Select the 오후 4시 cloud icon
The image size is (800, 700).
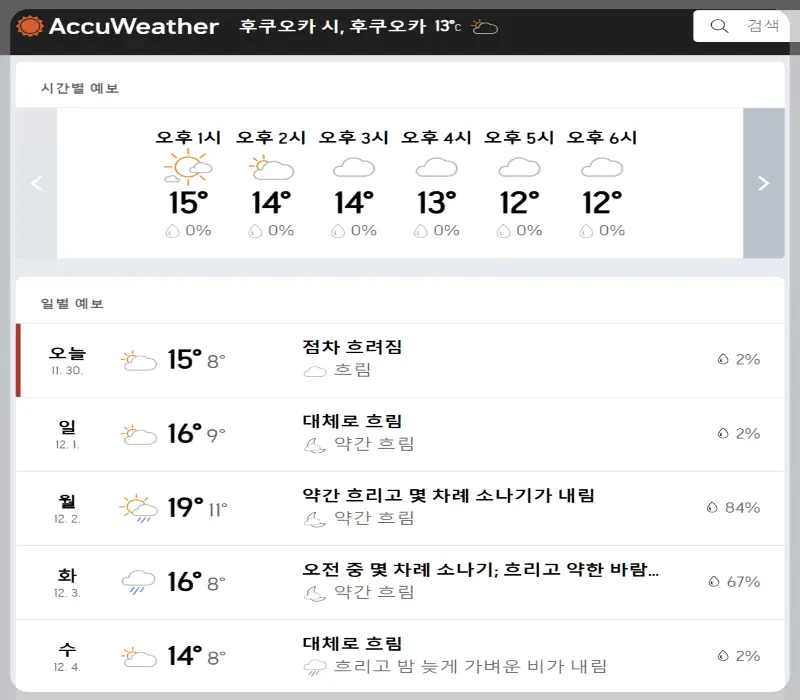coord(436,167)
